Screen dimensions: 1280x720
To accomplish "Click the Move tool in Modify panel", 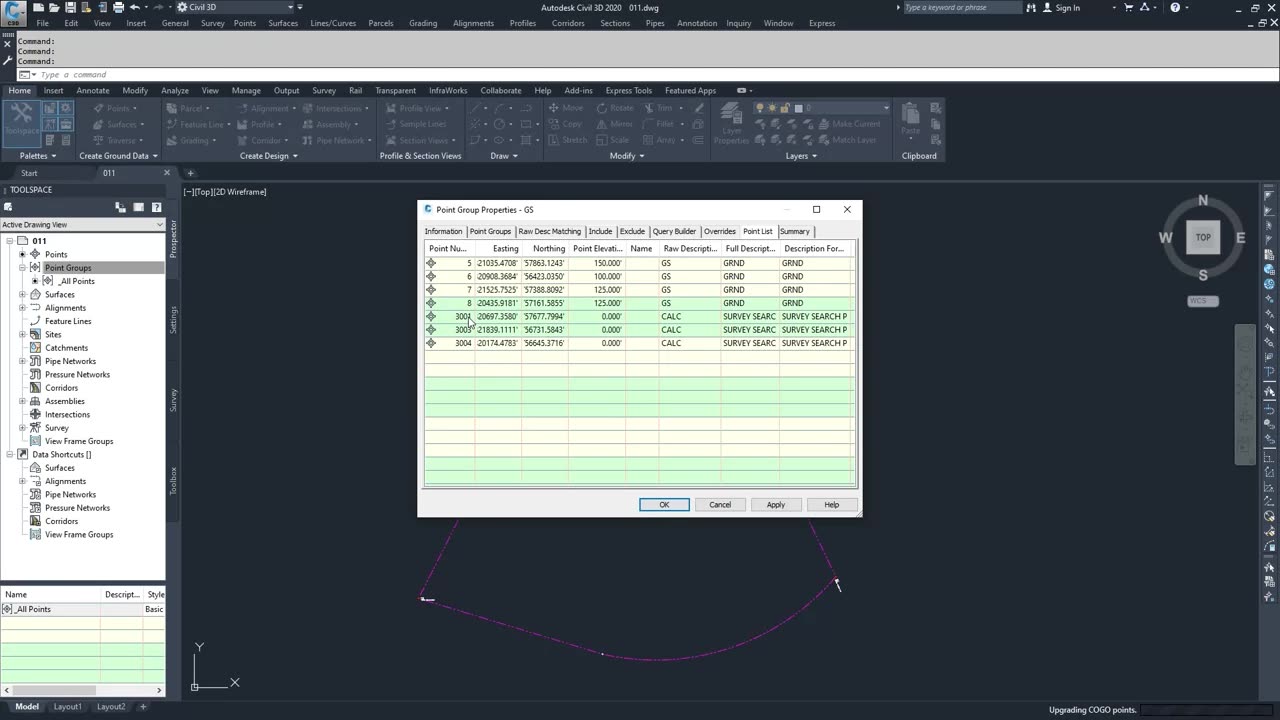I will tap(565, 108).
